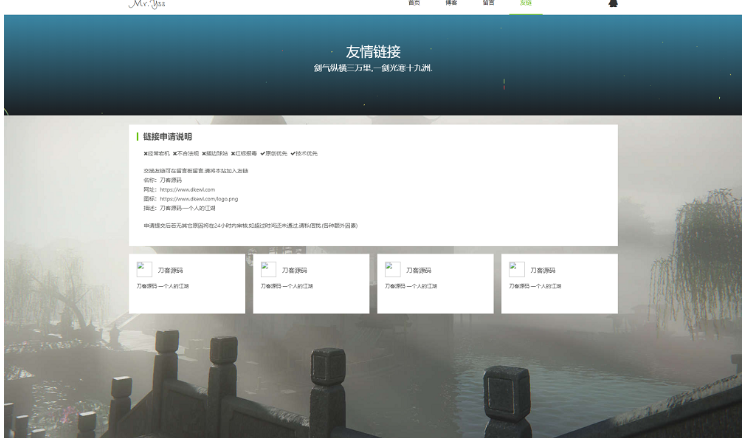Click the 名称: 刀客源码 line
Viewport: 744px width, 438px height.
(x=163, y=180)
